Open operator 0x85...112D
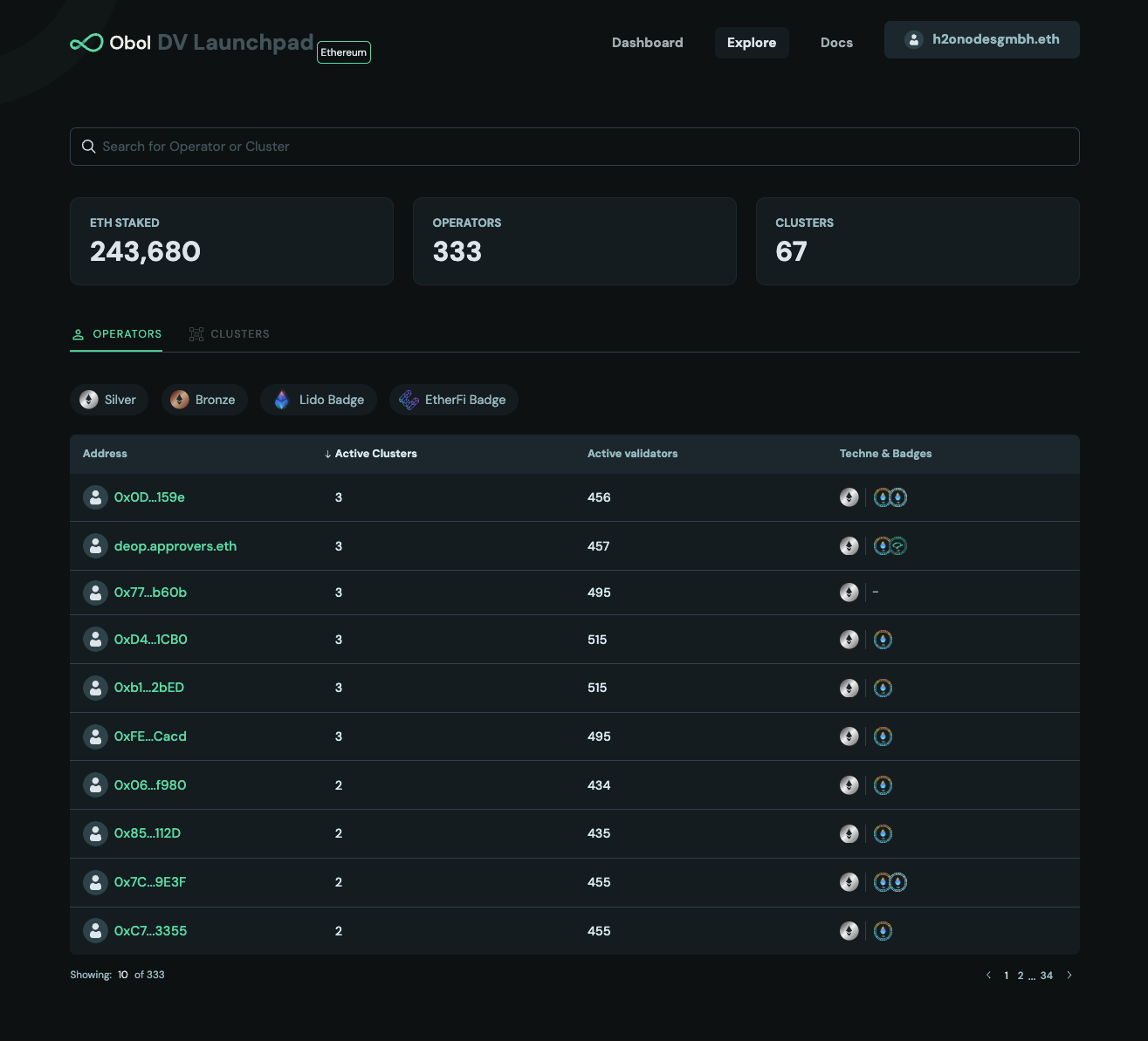Image resolution: width=1148 pixels, height=1041 pixels. tap(148, 833)
